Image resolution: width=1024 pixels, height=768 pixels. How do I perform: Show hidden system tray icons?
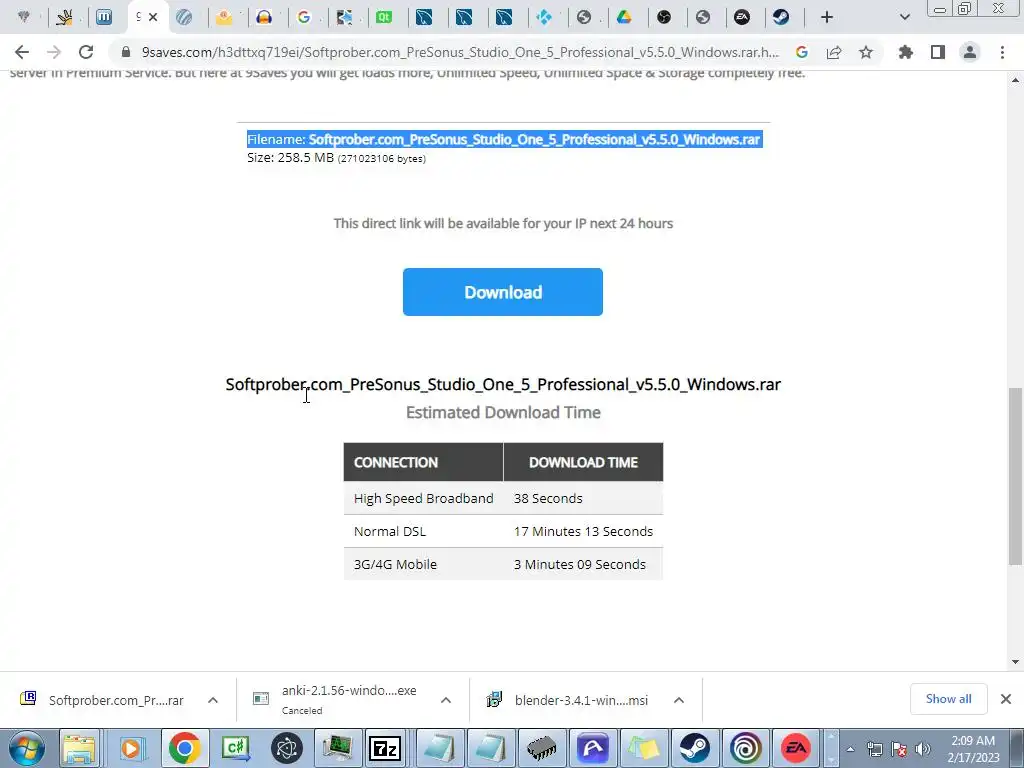click(851, 749)
